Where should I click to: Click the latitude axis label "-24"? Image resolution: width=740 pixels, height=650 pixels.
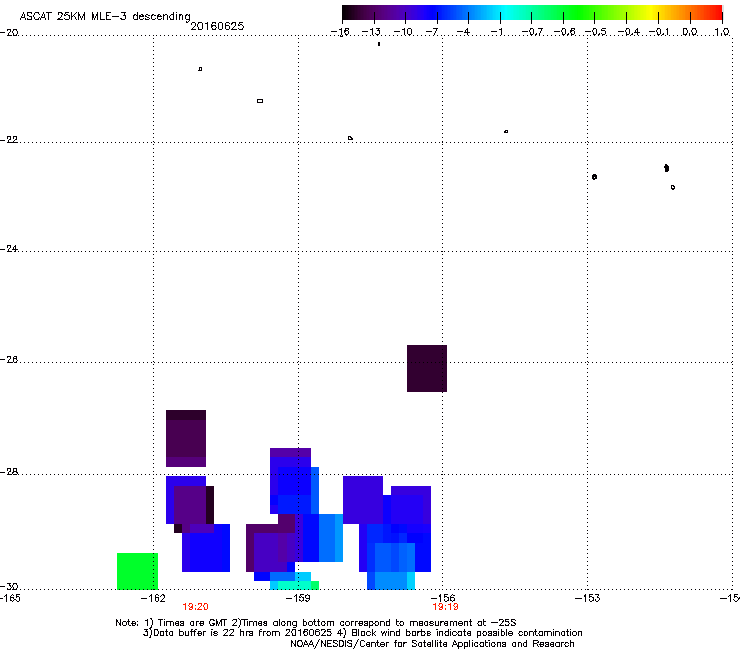point(9,249)
